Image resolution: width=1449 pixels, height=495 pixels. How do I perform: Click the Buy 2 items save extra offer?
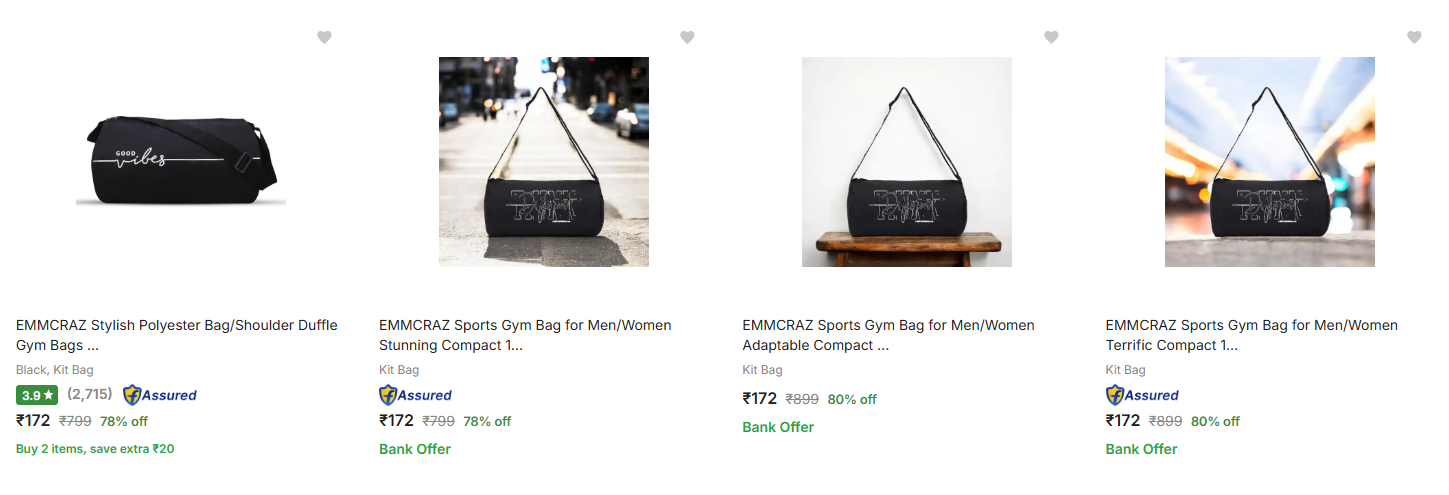coord(95,449)
